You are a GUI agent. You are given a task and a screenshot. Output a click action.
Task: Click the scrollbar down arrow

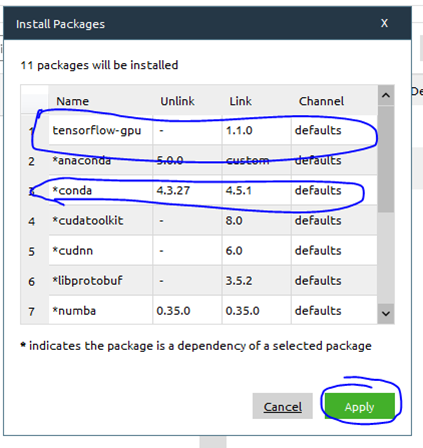pos(386,313)
